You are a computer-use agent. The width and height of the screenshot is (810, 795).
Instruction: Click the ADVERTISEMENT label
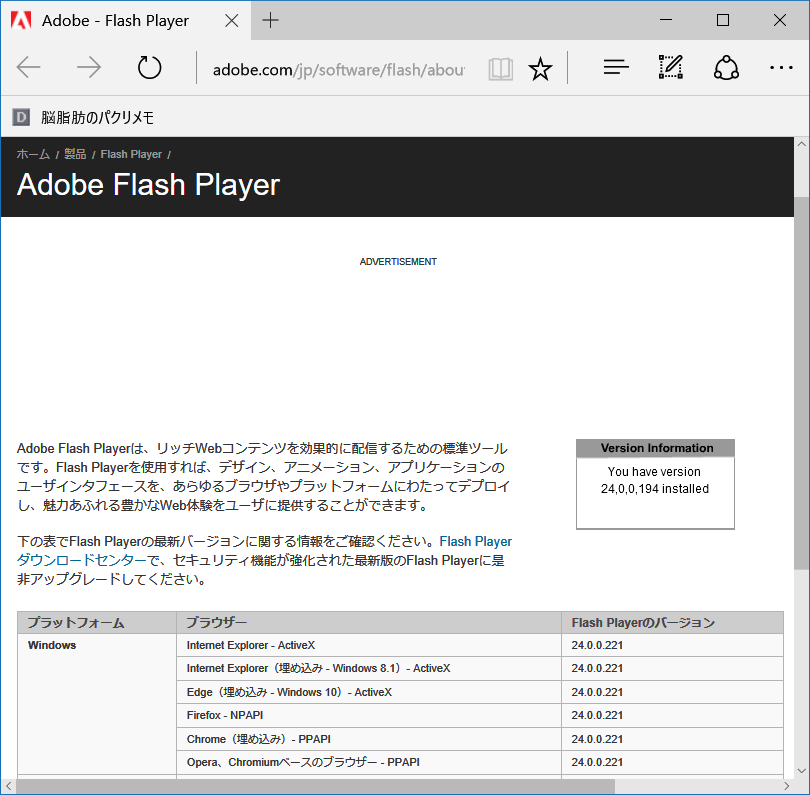(x=398, y=262)
